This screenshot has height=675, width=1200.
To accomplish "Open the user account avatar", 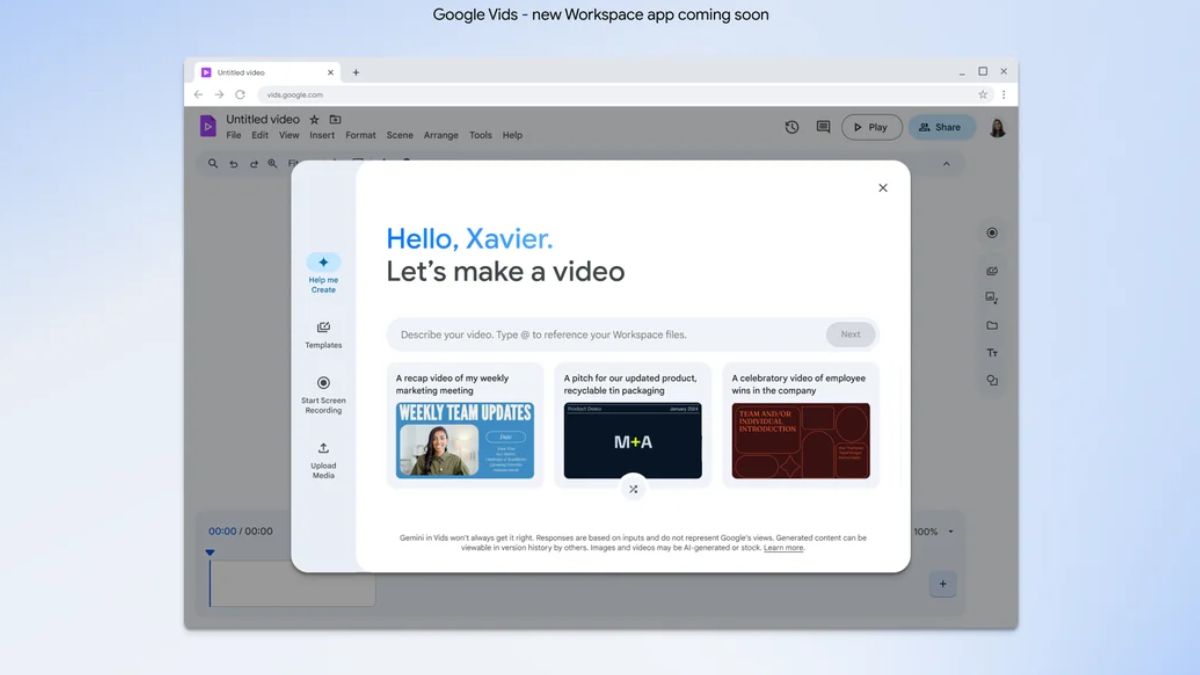I will [x=997, y=127].
